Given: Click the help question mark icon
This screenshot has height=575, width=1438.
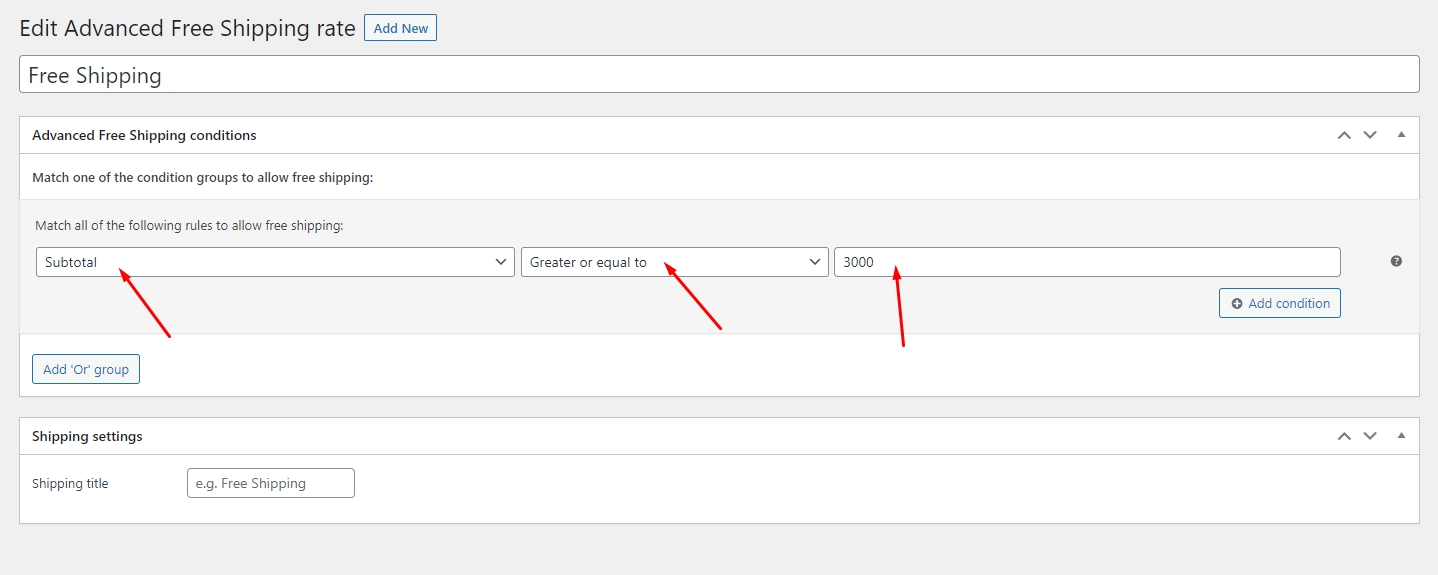Looking at the screenshot, I should pyautogui.click(x=1396, y=261).
